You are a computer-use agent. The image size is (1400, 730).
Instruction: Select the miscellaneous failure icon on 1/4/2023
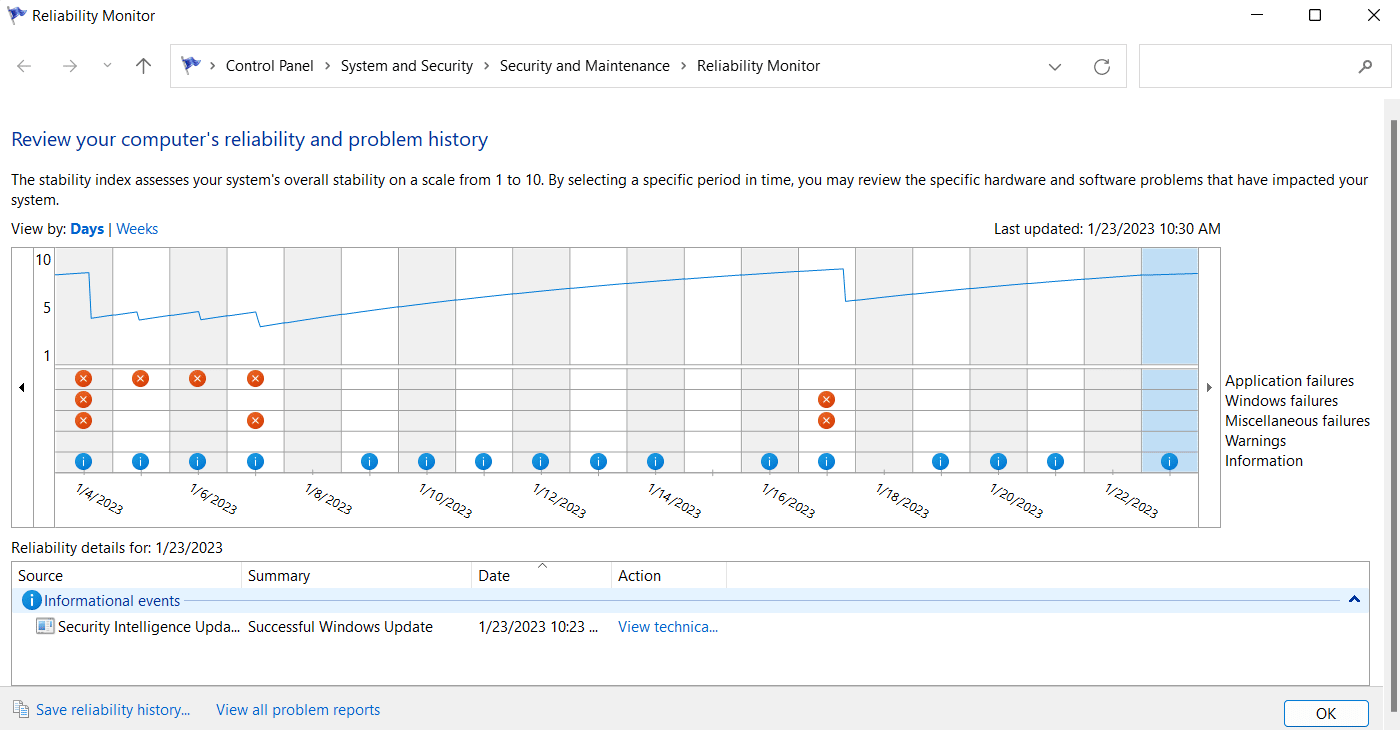pyautogui.click(x=83, y=420)
